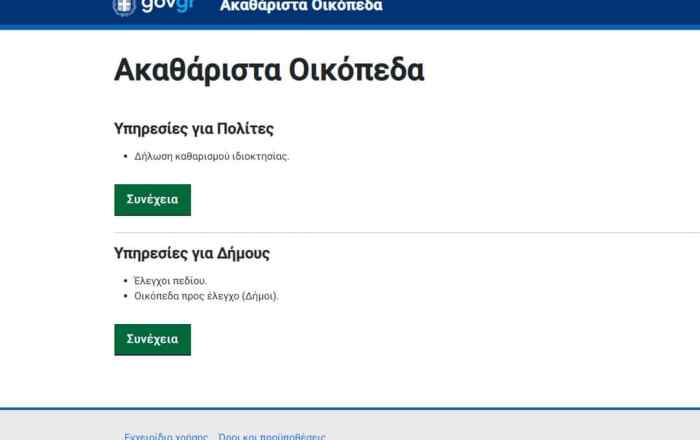
Task: Click the bullet before Δήλωση καθαρισμού ιδιοκτησίας
Action: tap(125, 157)
